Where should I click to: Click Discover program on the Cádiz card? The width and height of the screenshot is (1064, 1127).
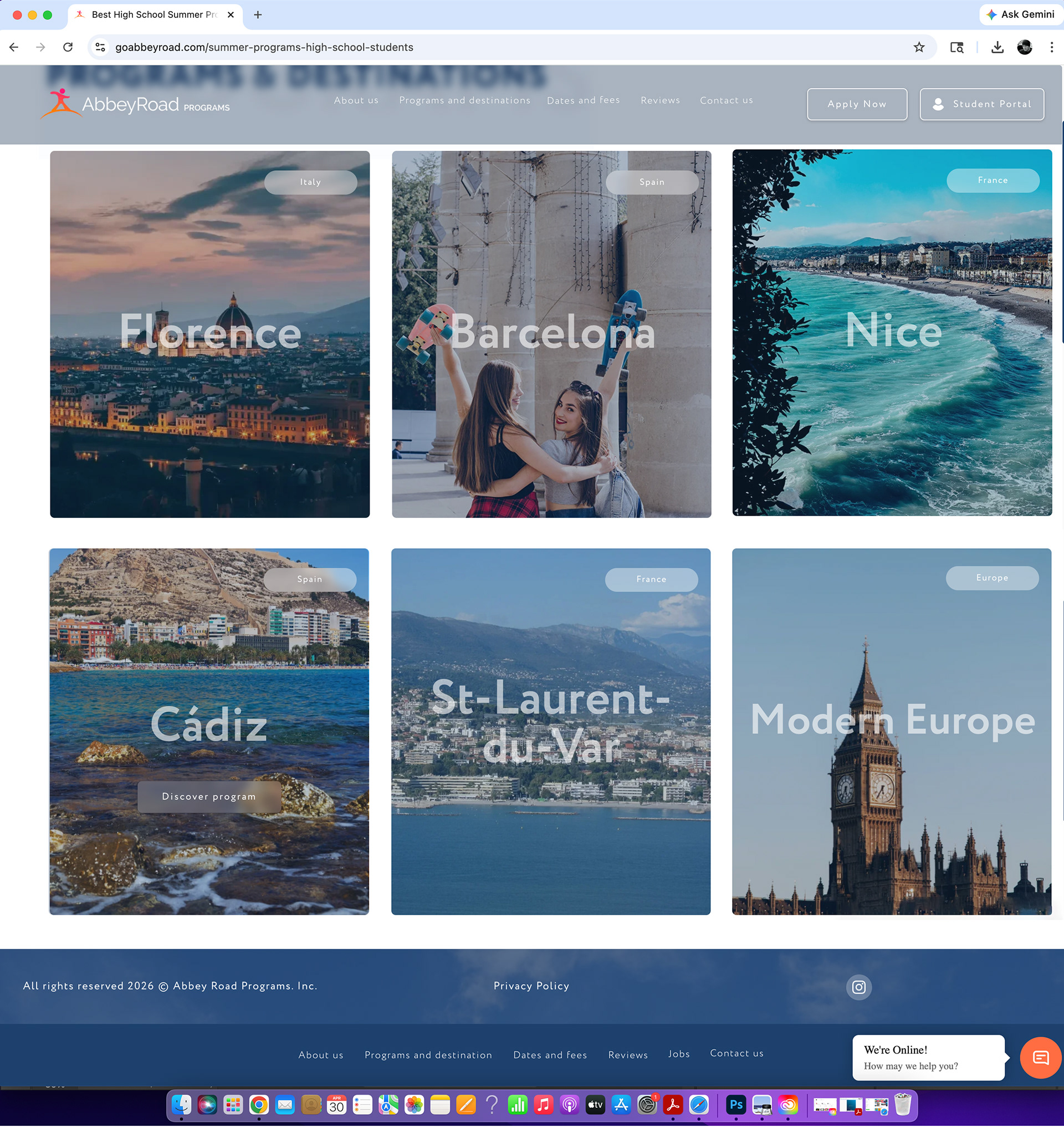click(209, 797)
